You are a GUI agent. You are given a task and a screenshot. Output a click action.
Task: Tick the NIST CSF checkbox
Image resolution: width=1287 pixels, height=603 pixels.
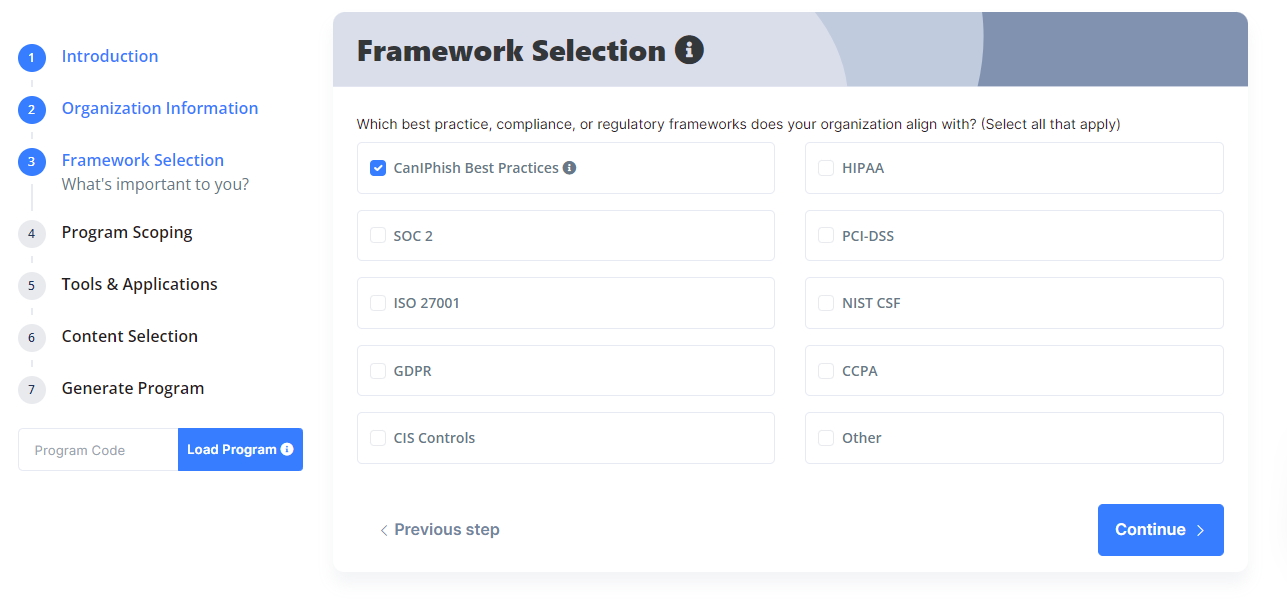826,303
